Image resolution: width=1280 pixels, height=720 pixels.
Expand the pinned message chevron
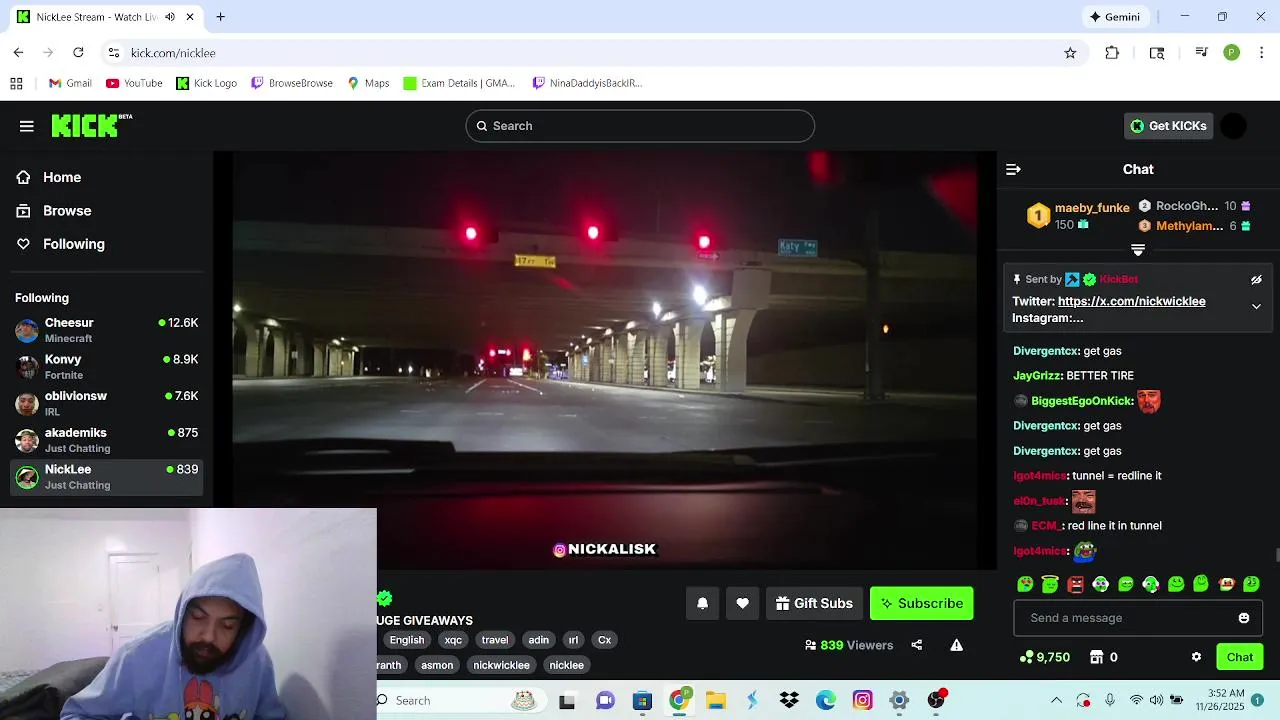[x=1256, y=307]
